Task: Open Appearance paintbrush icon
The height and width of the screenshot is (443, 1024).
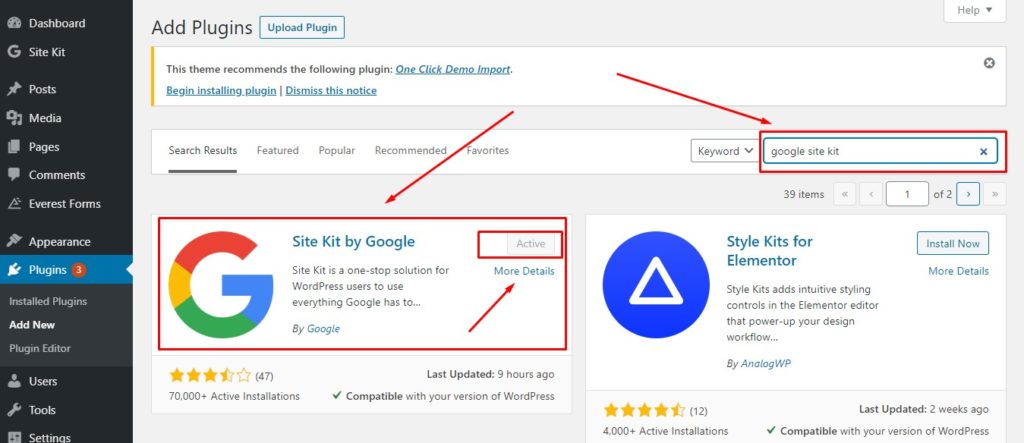Action: coord(14,241)
